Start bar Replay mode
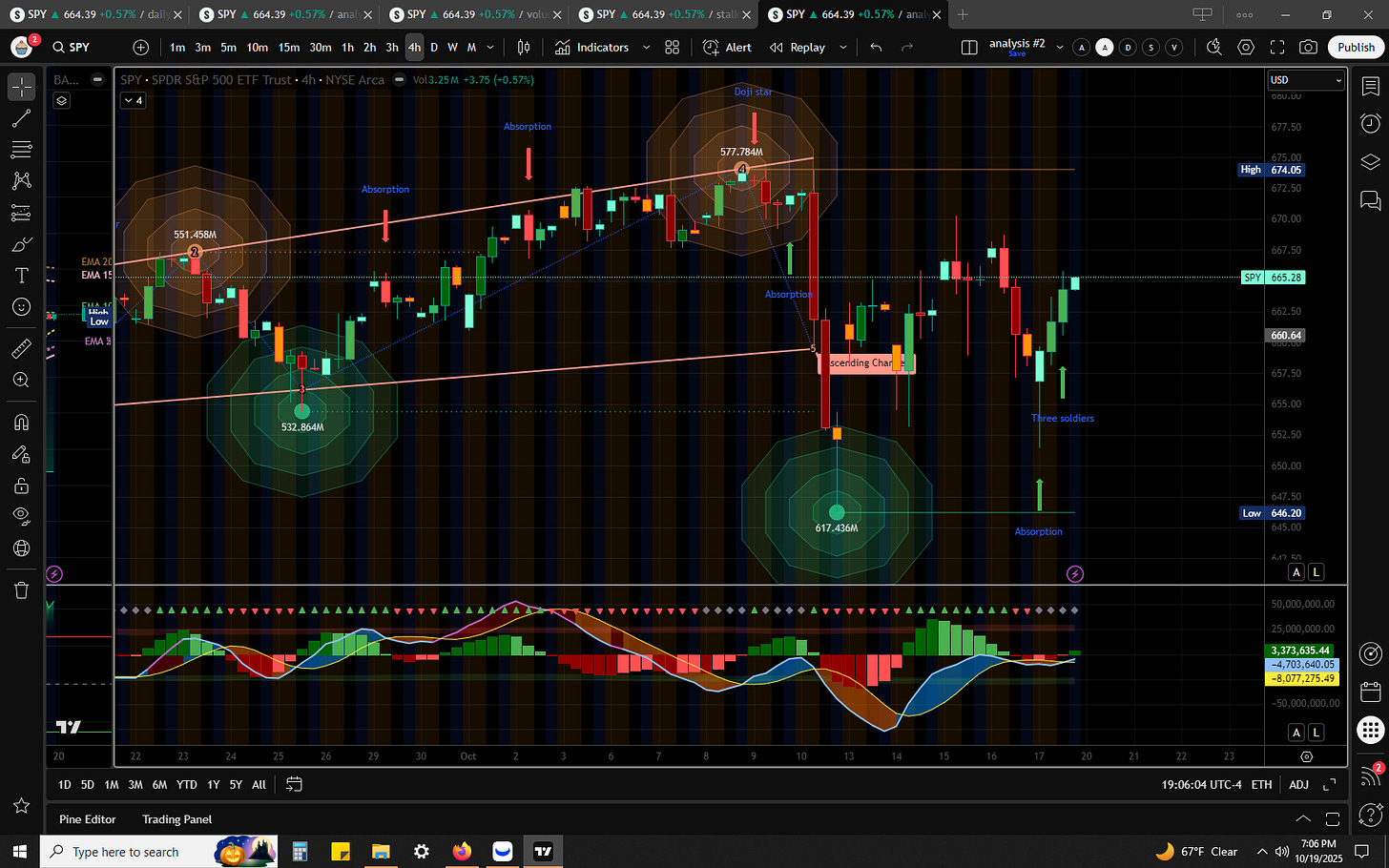 coord(798,47)
